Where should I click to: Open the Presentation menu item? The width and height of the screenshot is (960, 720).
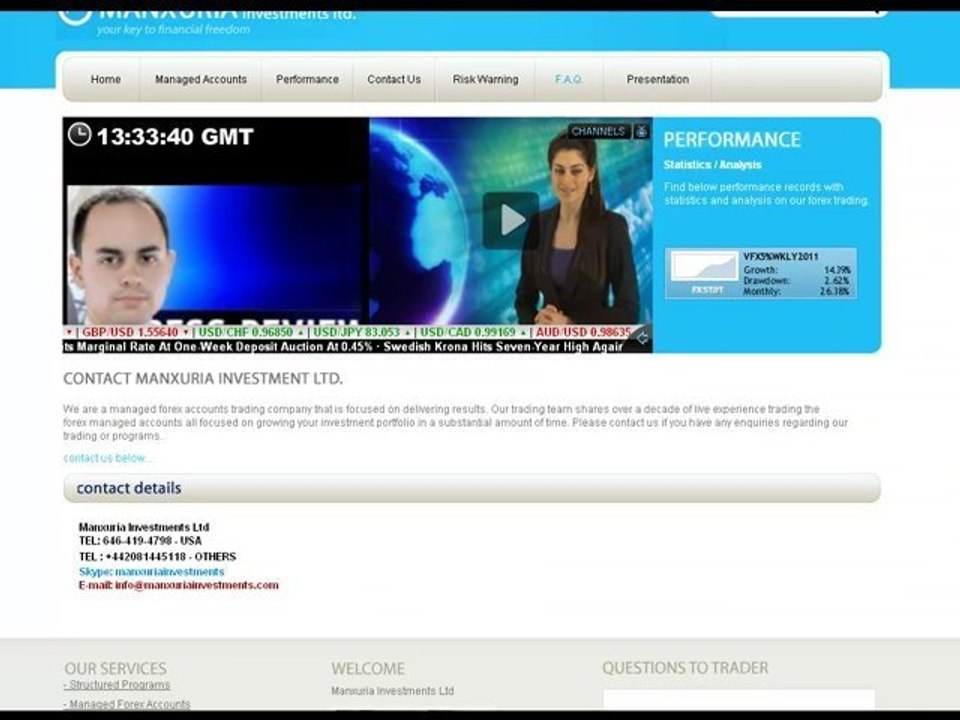point(658,80)
